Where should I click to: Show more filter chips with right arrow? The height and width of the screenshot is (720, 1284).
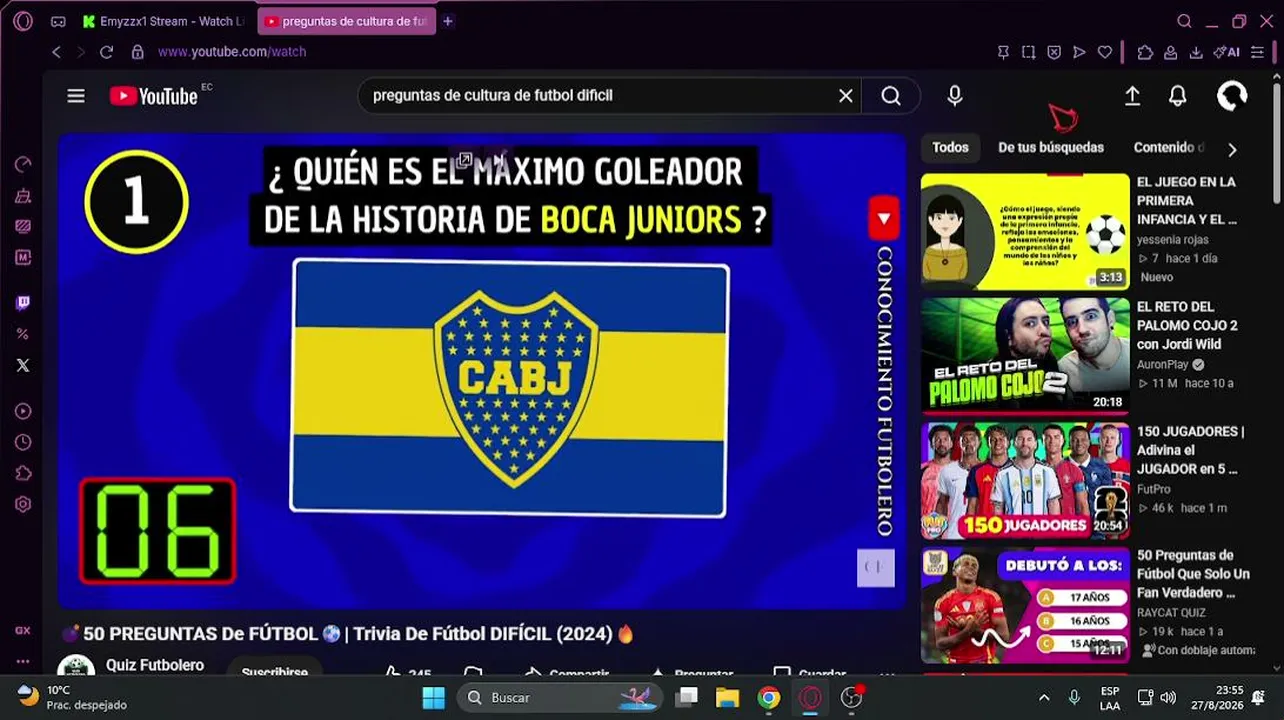1232,149
